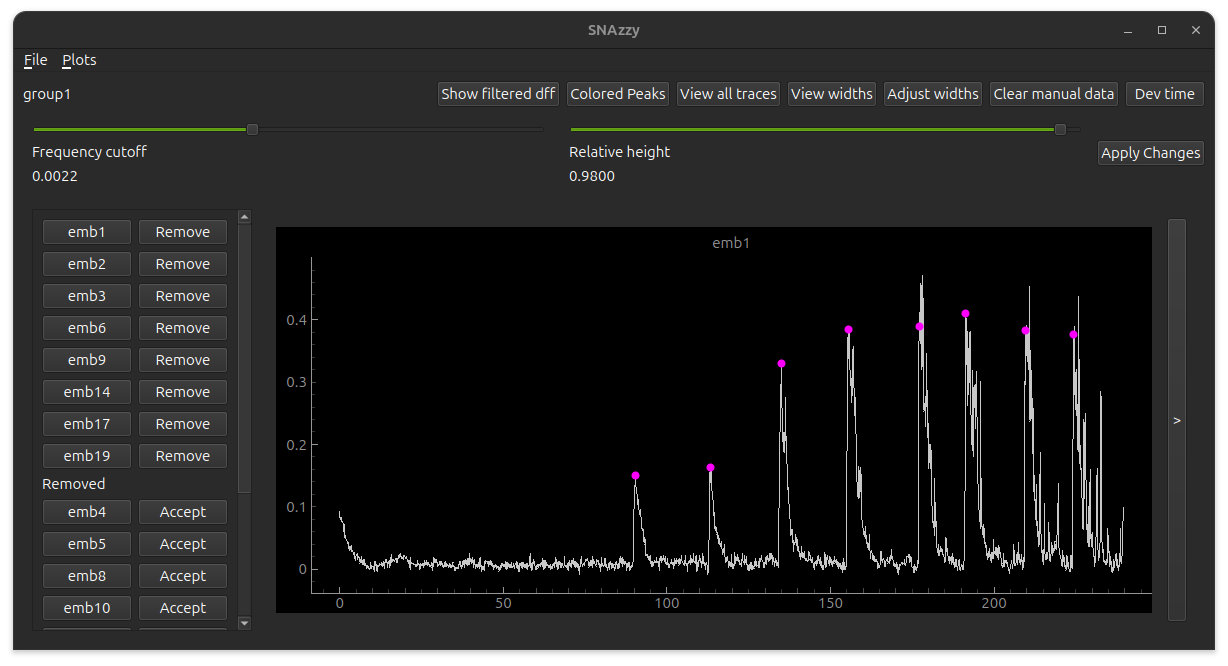Toggle the View widths option
The height and width of the screenshot is (666, 1228).
[x=831, y=94]
